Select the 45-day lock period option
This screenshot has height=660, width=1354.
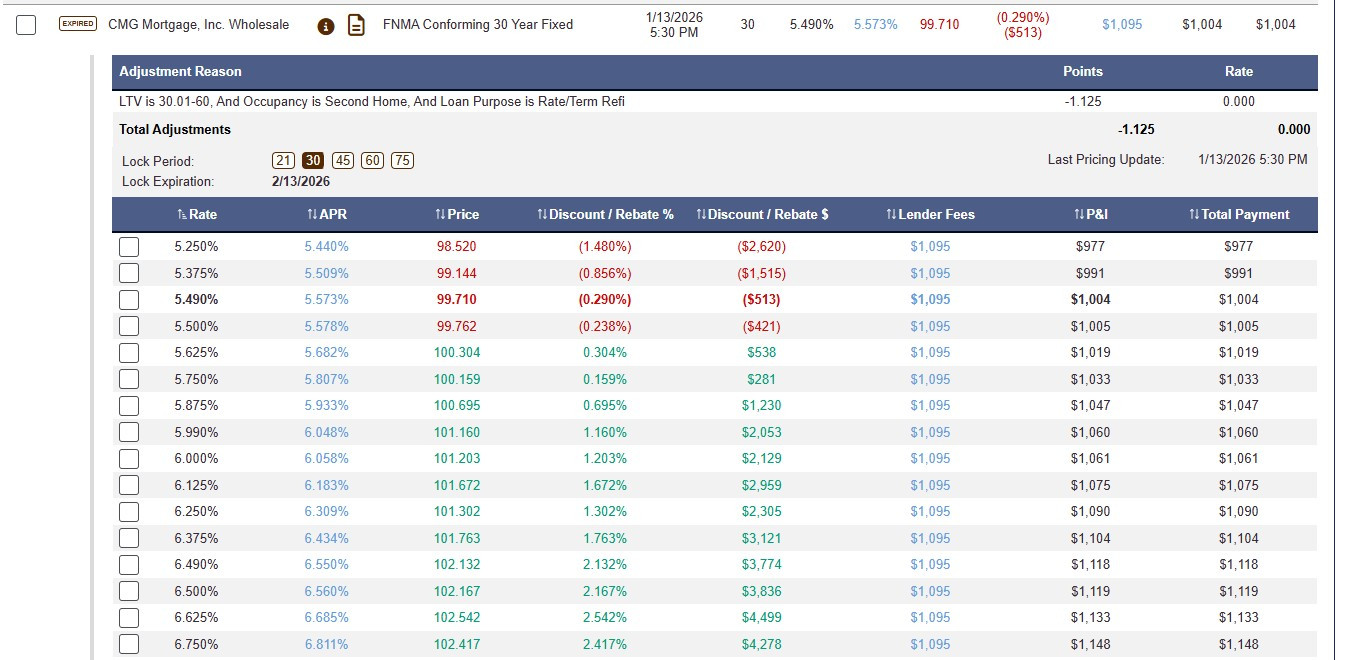pyautogui.click(x=343, y=160)
